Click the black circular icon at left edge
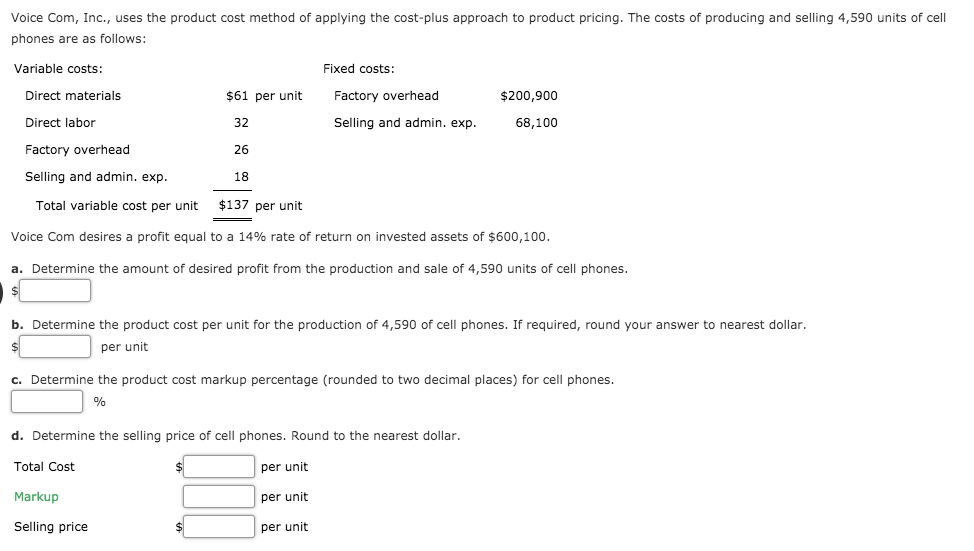974x551 pixels. click(x=1, y=292)
